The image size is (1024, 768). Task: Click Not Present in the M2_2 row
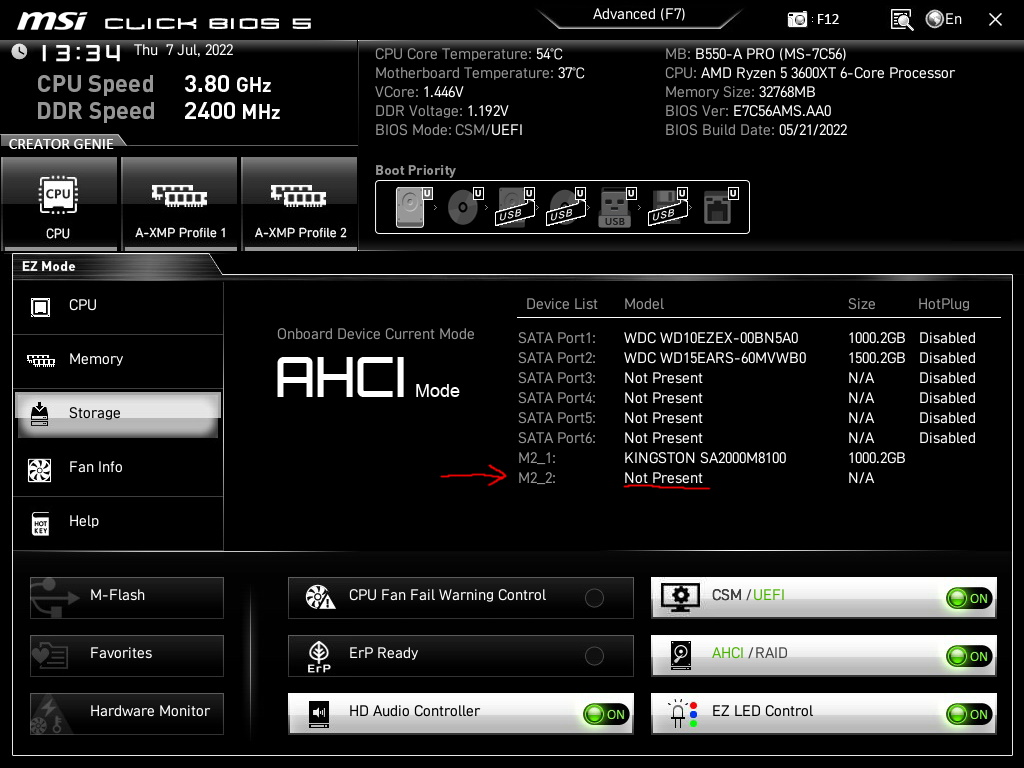tap(663, 479)
